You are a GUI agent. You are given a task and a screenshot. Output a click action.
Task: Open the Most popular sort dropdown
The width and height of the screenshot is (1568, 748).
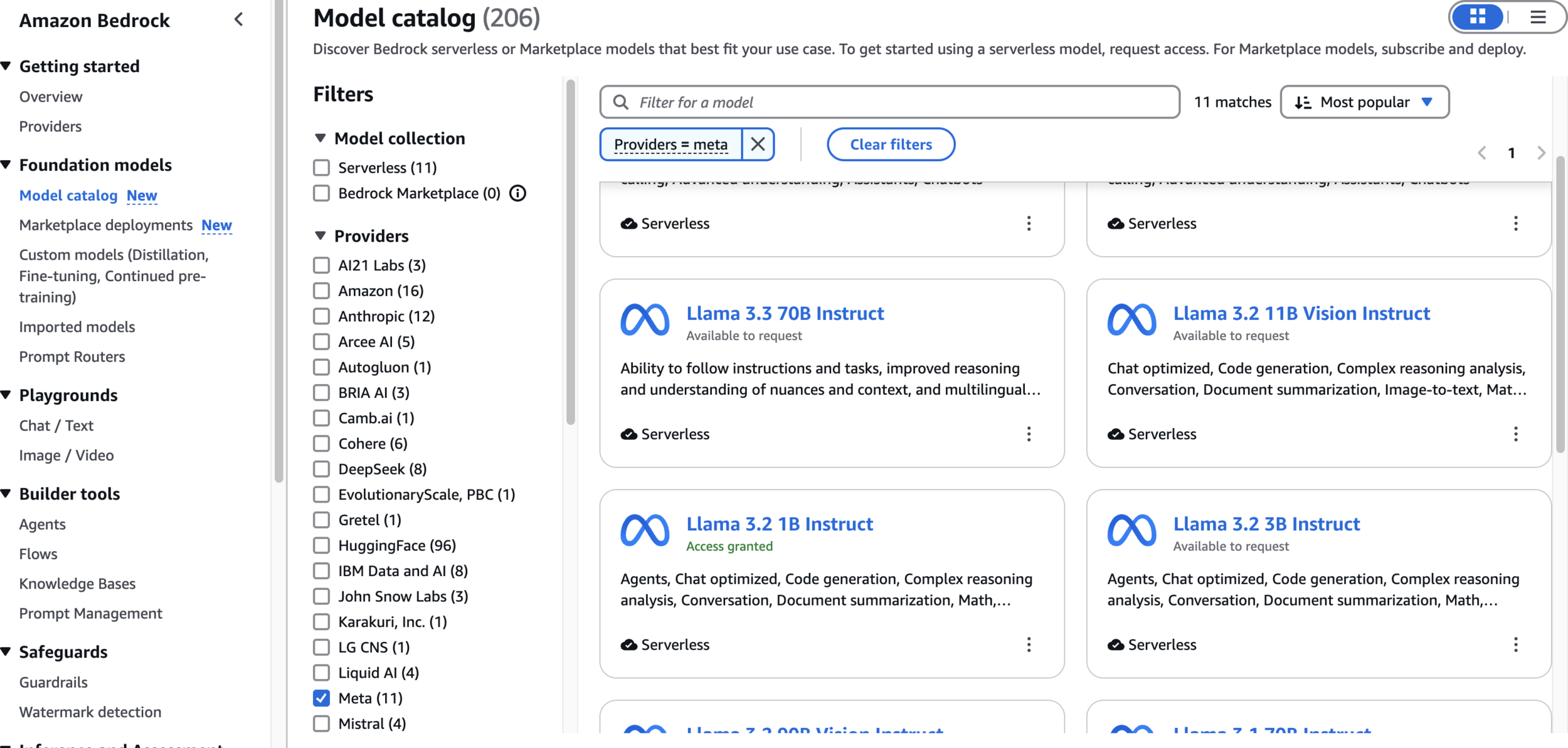[1364, 102]
